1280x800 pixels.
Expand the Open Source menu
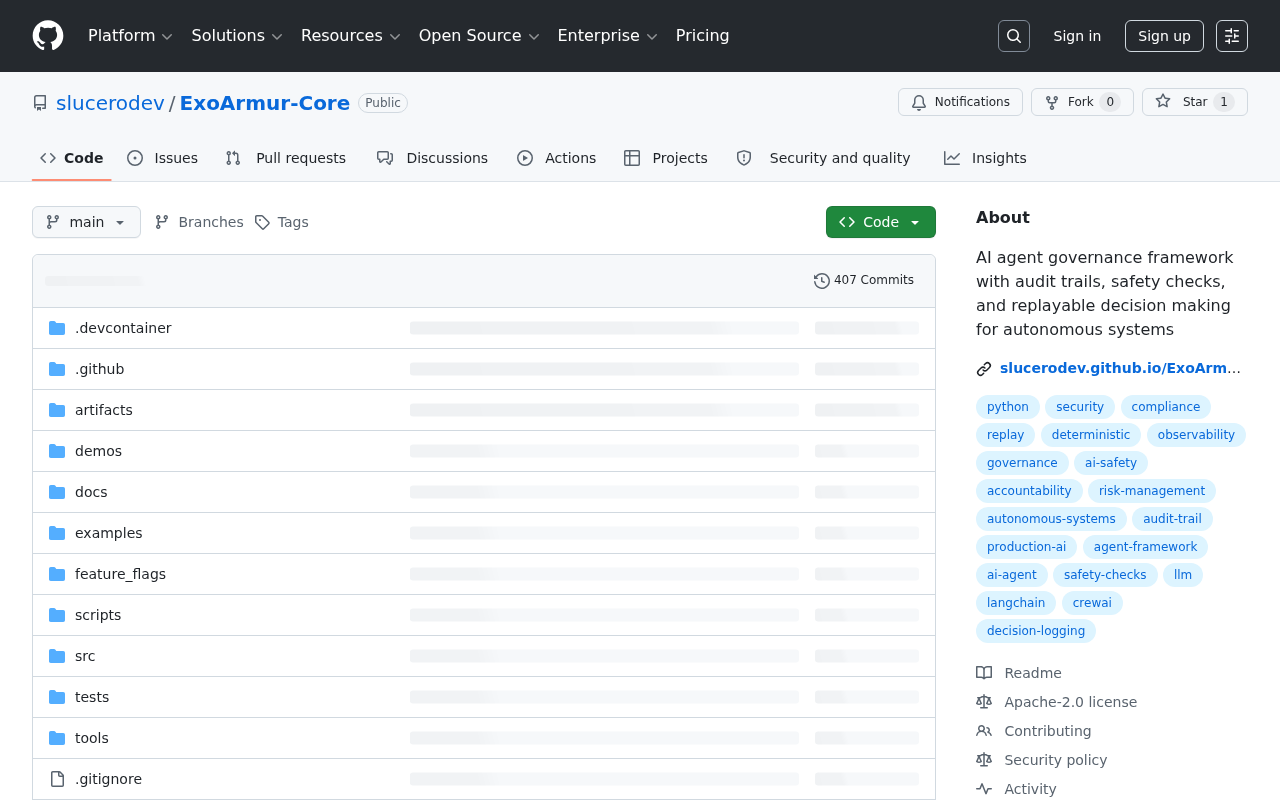tap(479, 36)
